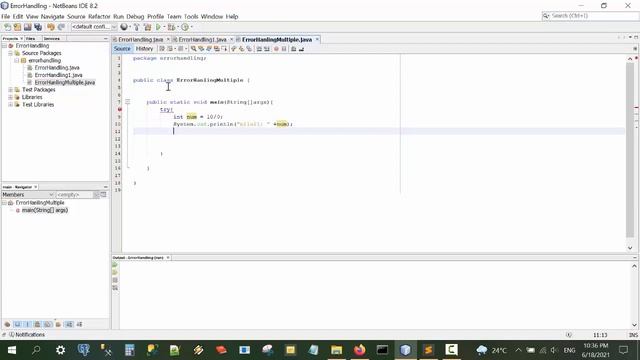Click the Build Project hammer icon
640x360 pixels.
click(x=137, y=27)
